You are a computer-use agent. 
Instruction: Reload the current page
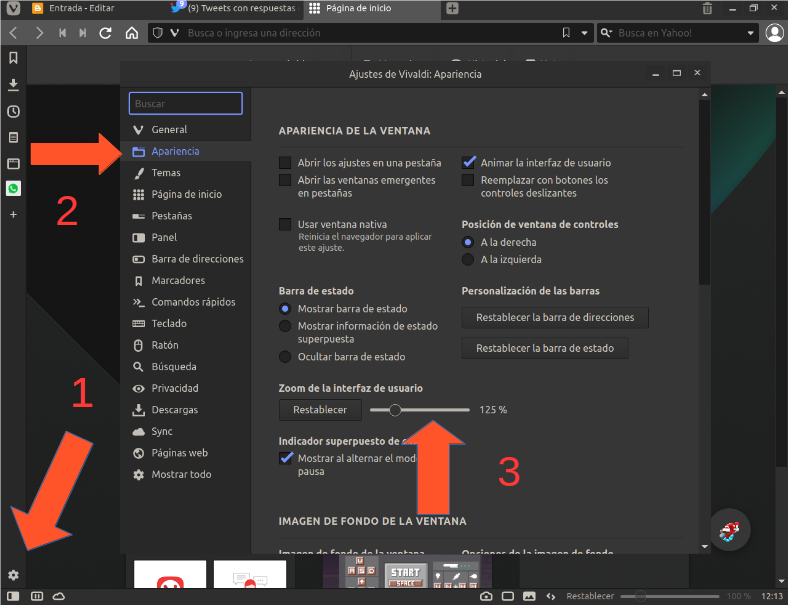click(105, 33)
